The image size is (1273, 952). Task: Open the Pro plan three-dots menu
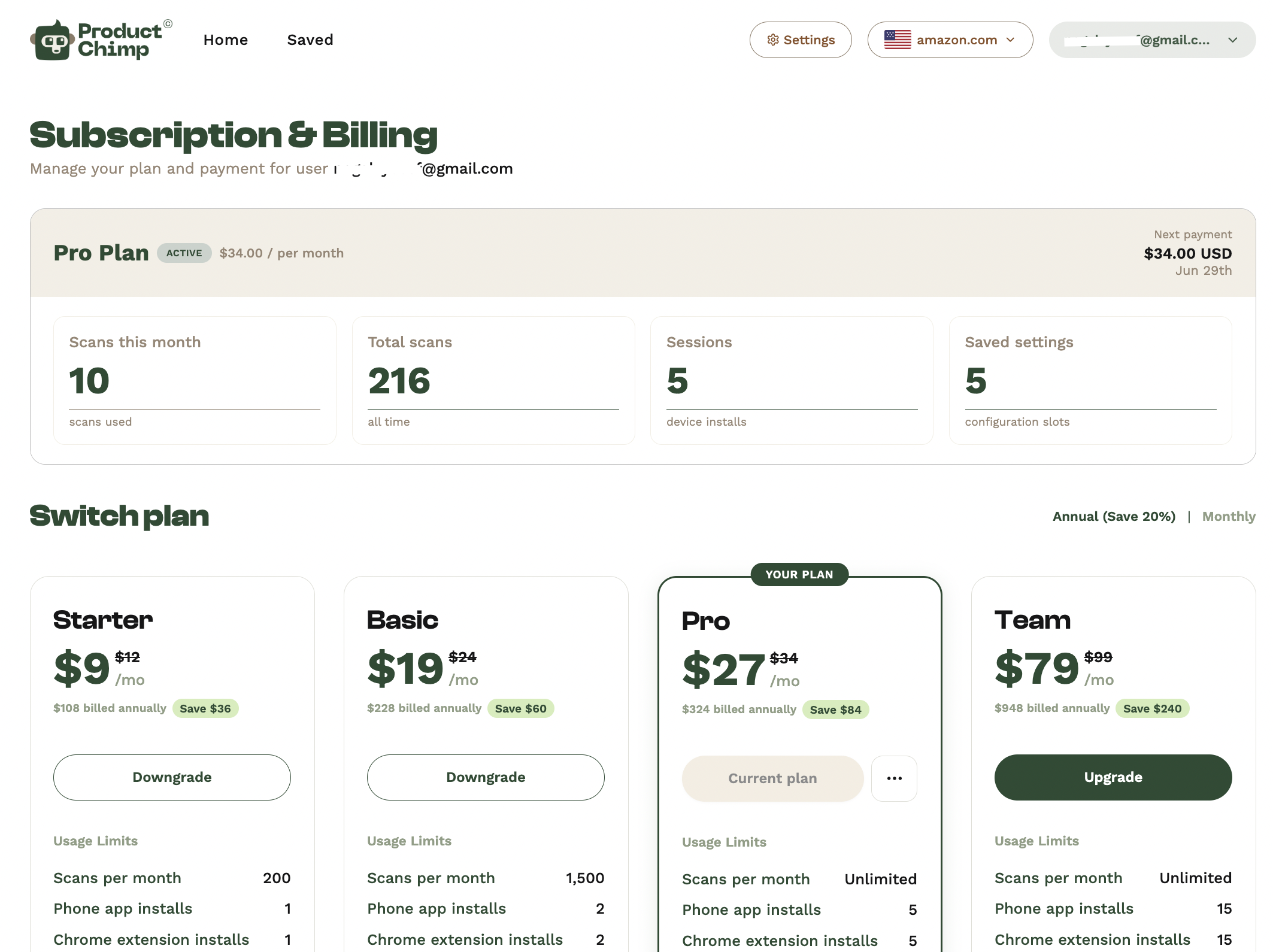(x=894, y=778)
